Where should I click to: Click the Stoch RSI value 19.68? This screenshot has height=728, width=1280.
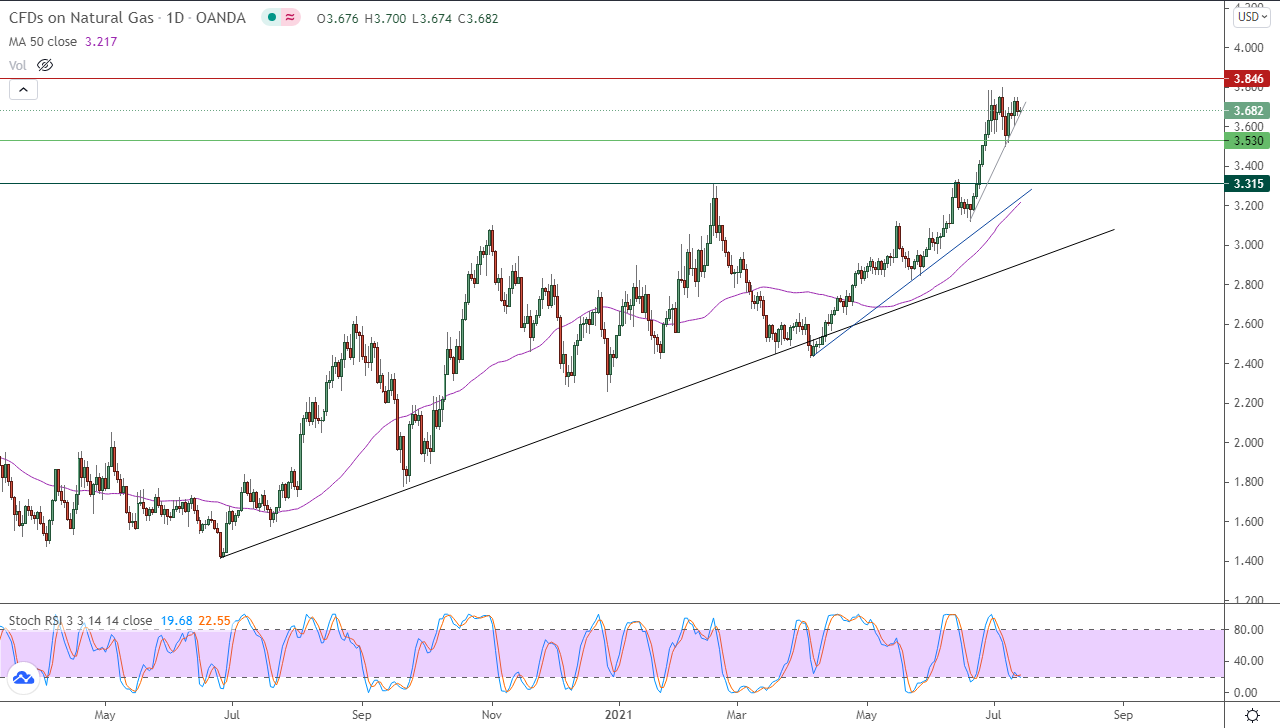(176, 620)
